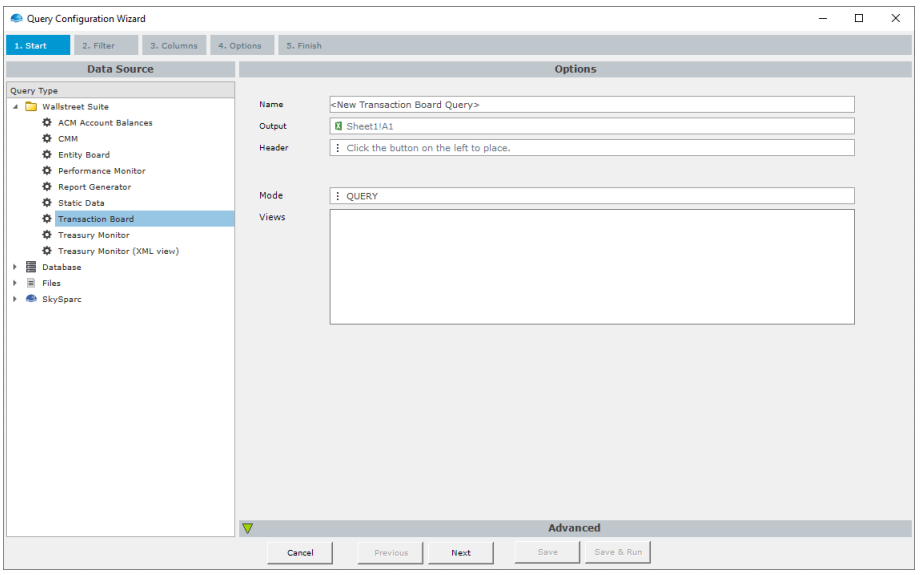Proceed with the Next button
921x575 pixels.
(461, 553)
